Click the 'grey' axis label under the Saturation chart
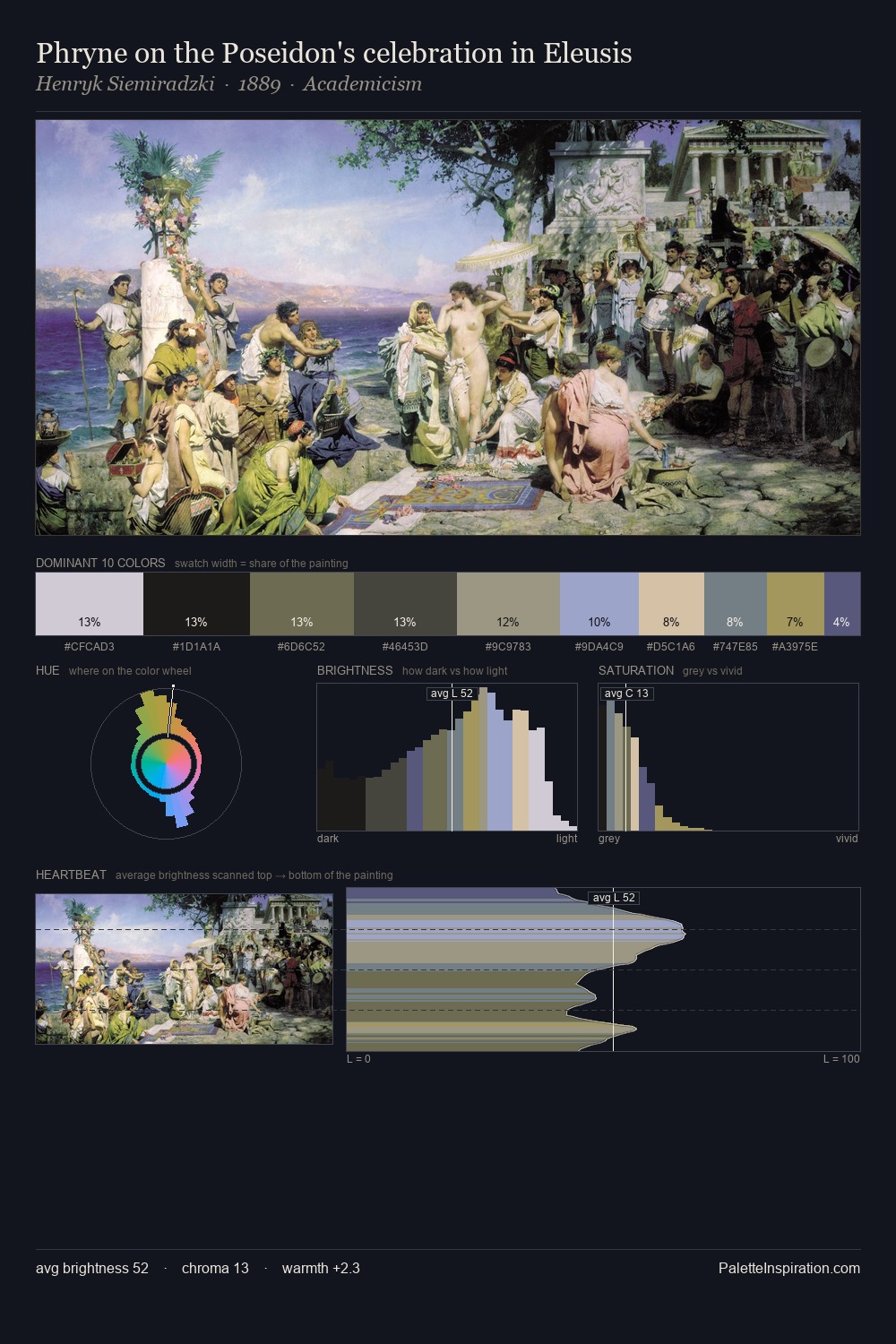The height and width of the screenshot is (1344, 896). [x=609, y=839]
